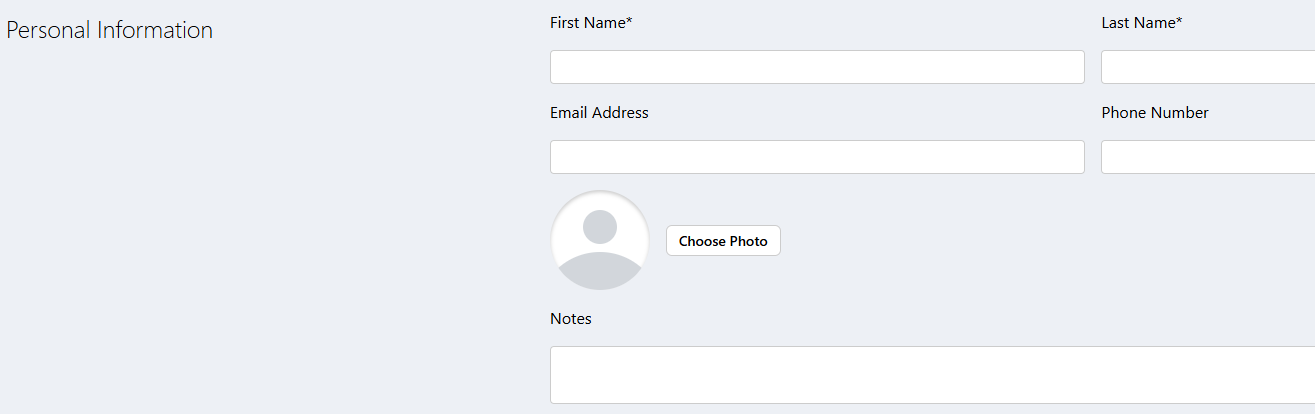Select the Email Address input box
Image resolution: width=1315 pixels, height=414 pixels.
817,157
